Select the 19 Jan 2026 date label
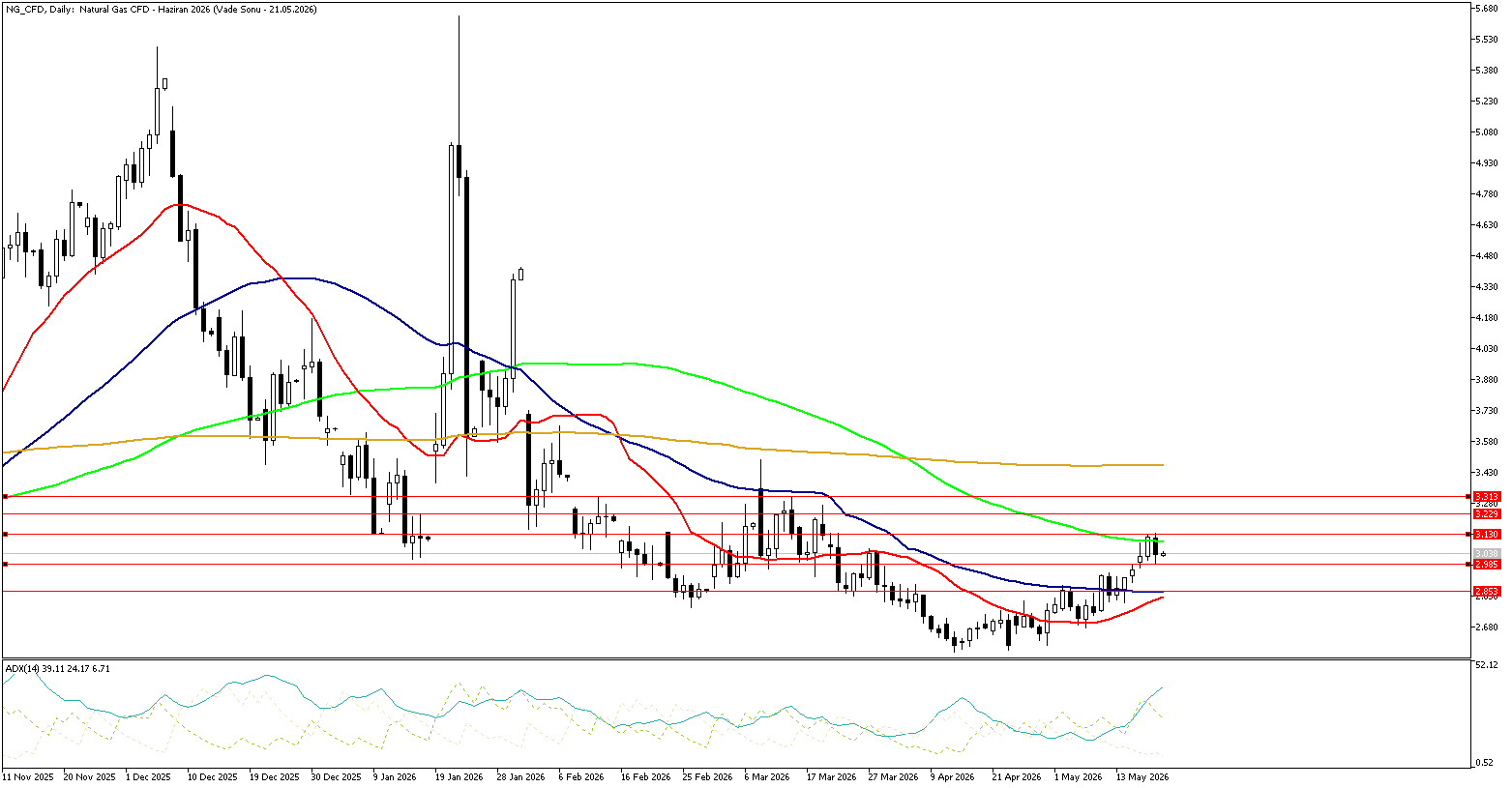 pos(459,776)
